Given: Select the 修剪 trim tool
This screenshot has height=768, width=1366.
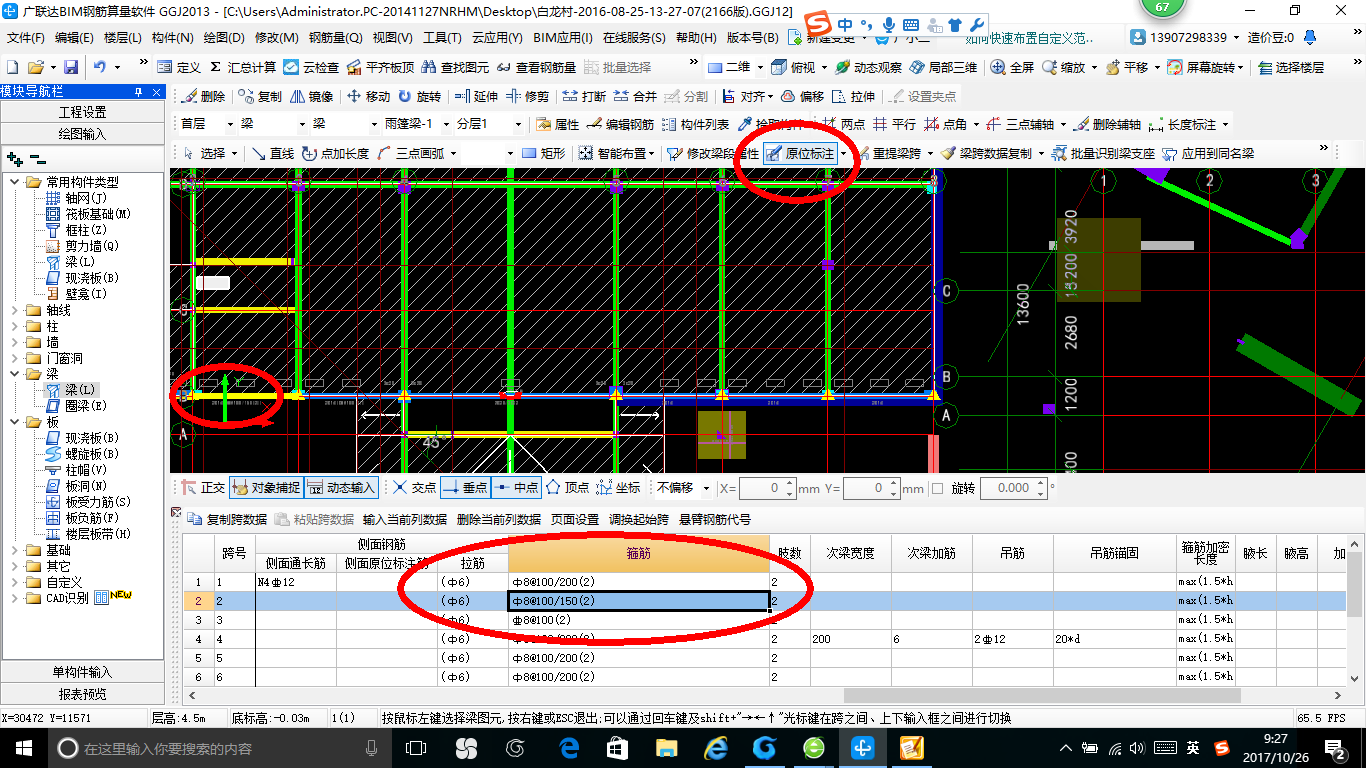Looking at the screenshot, I should [x=527, y=97].
